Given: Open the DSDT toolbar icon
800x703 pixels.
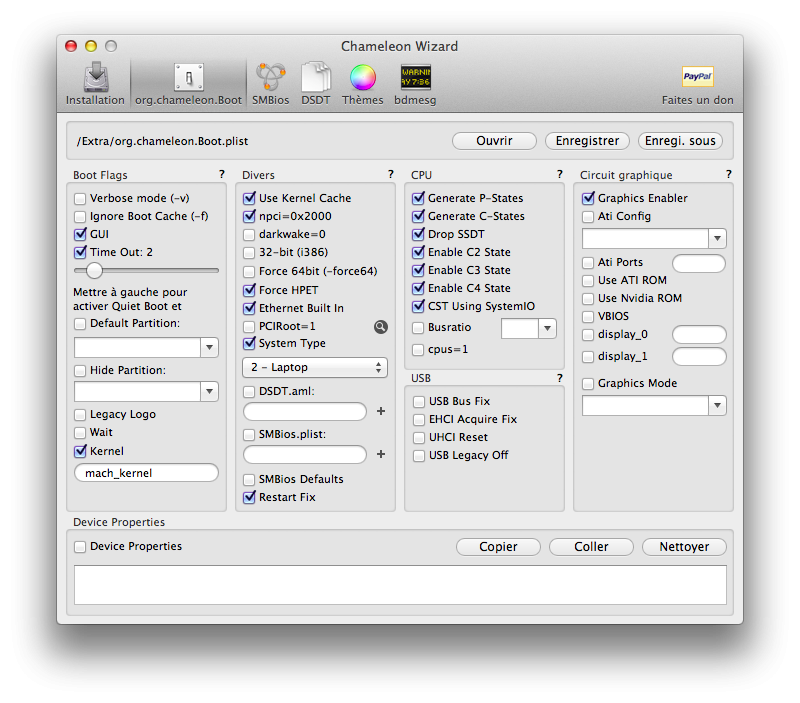Looking at the screenshot, I should tap(315, 80).
